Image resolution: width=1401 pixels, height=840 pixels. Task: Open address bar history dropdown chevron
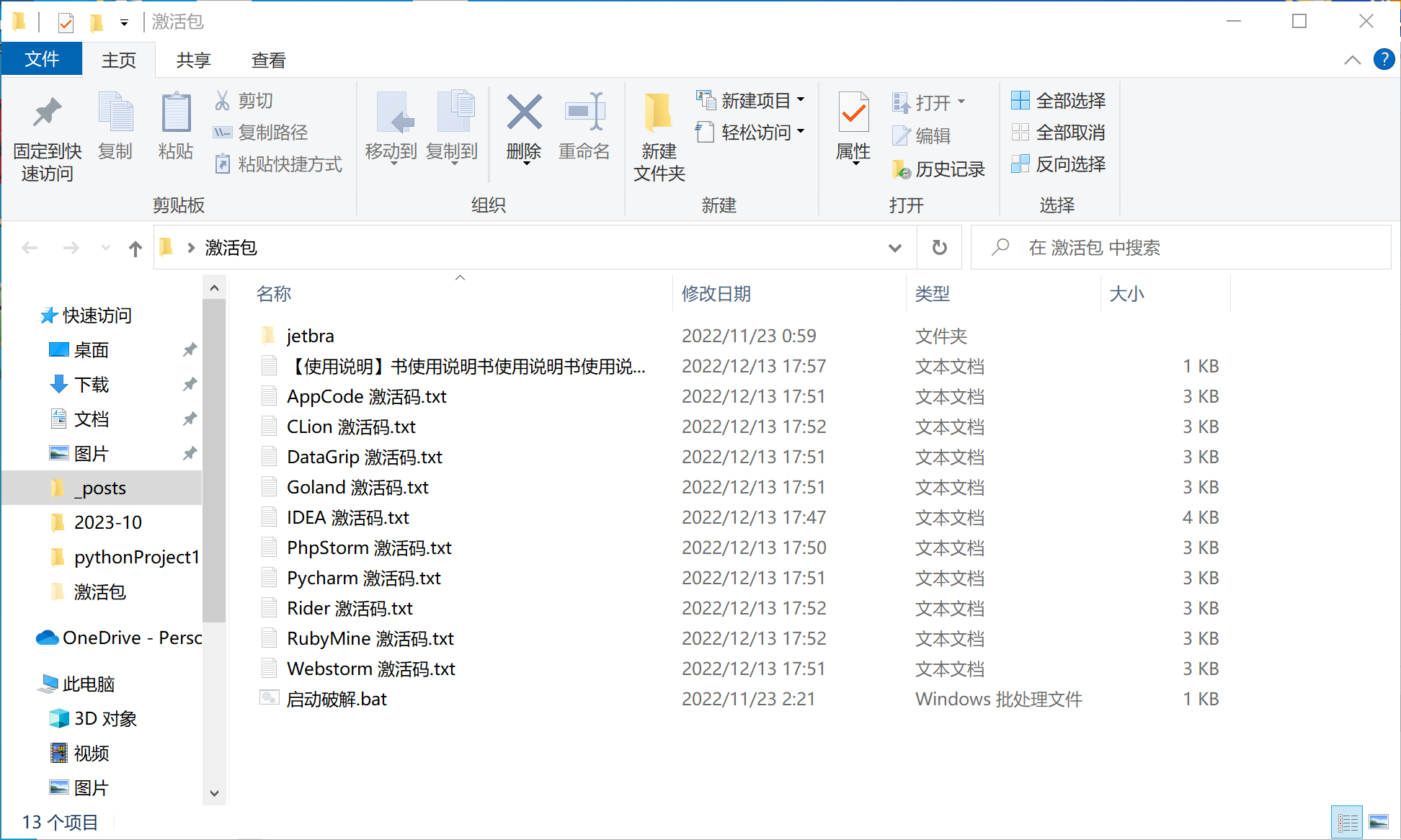[x=894, y=248]
